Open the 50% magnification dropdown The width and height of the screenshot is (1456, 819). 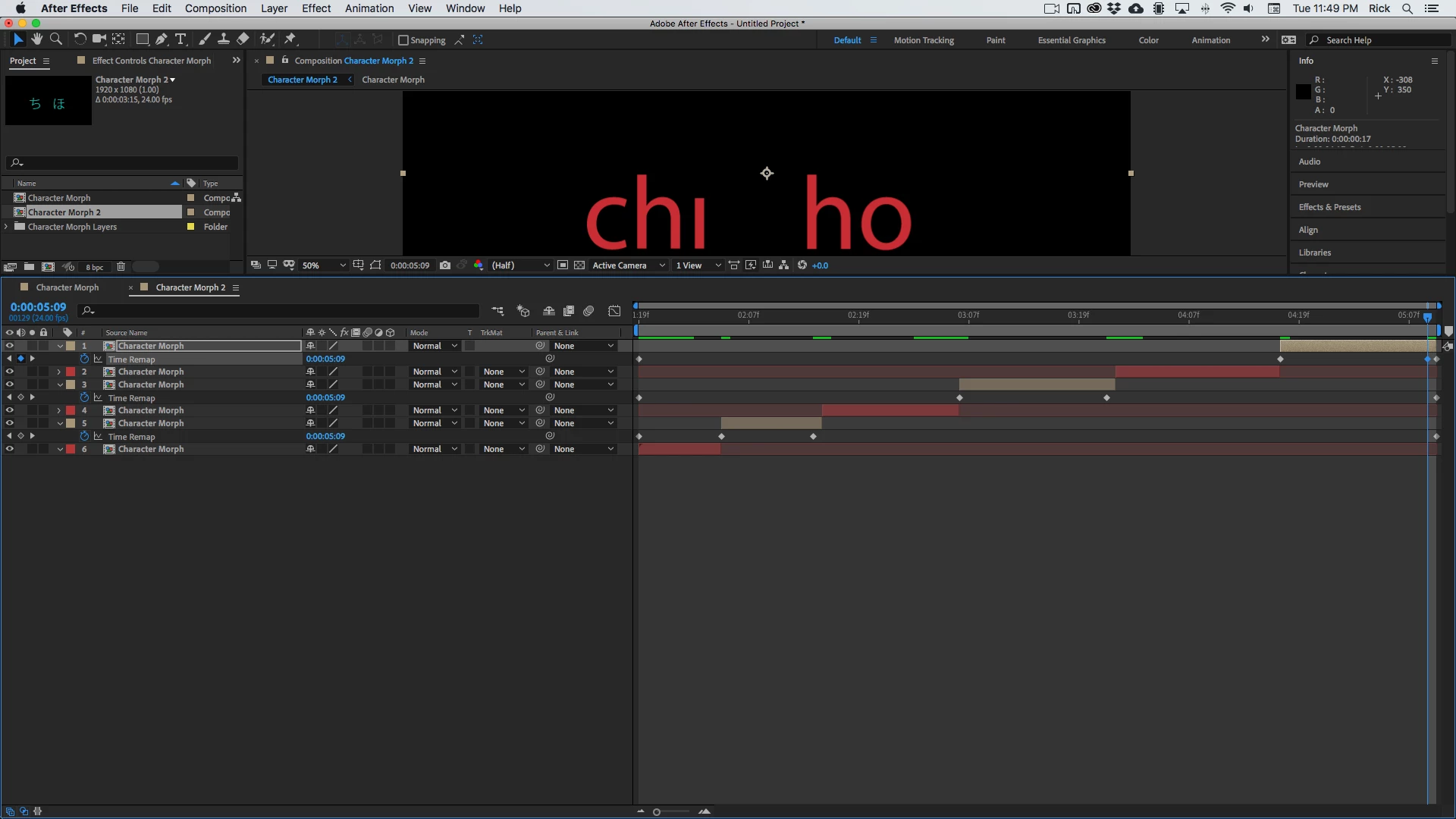point(324,265)
